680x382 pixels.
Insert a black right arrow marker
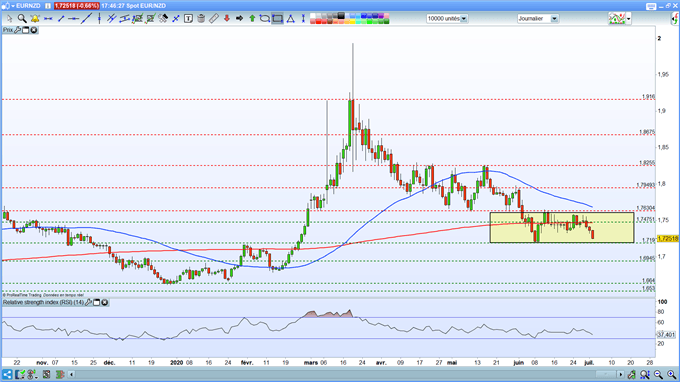(x=239, y=19)
